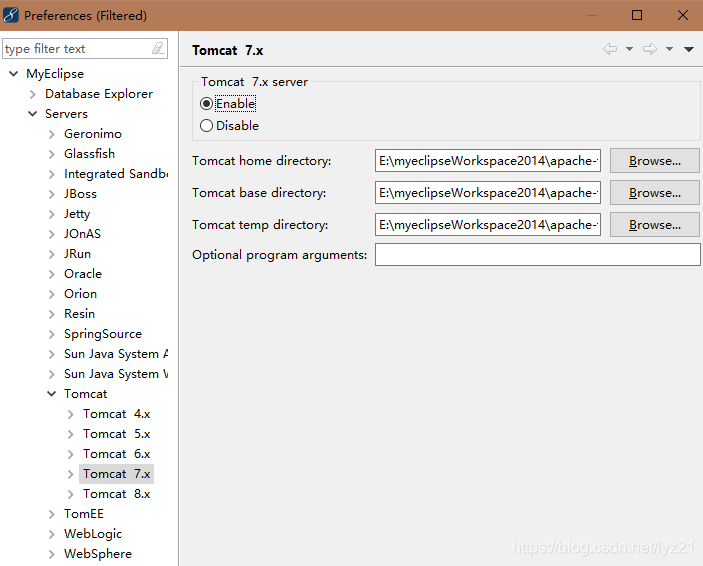Select Tomcat 4.x in the tree
703x566 pixels.
pos(117,414)
